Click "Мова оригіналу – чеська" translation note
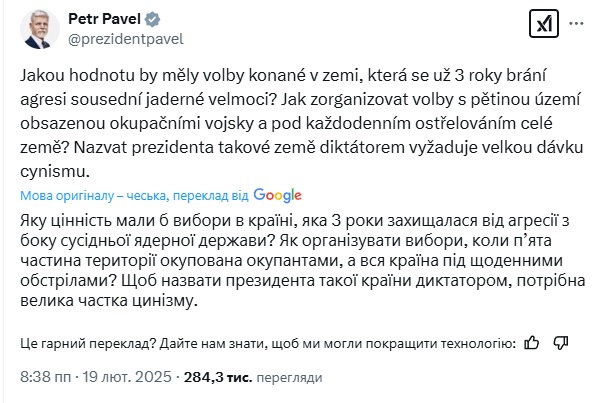Viewport: 602px width, 403px height. [x=87, y=195]
